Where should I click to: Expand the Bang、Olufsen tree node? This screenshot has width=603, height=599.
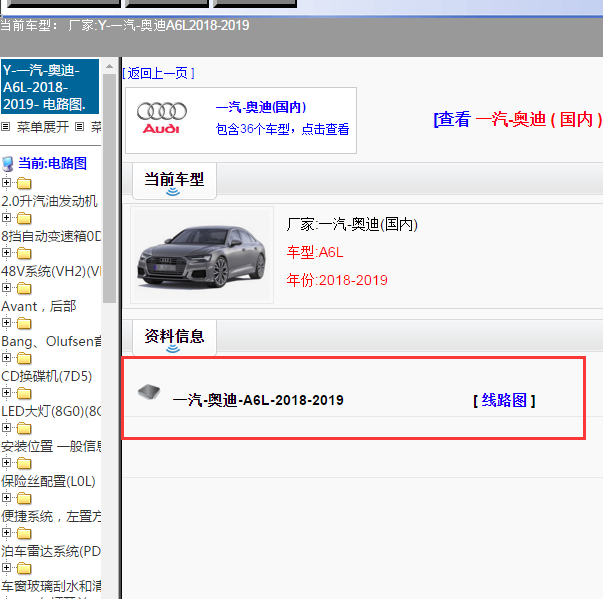click(6, 323)
